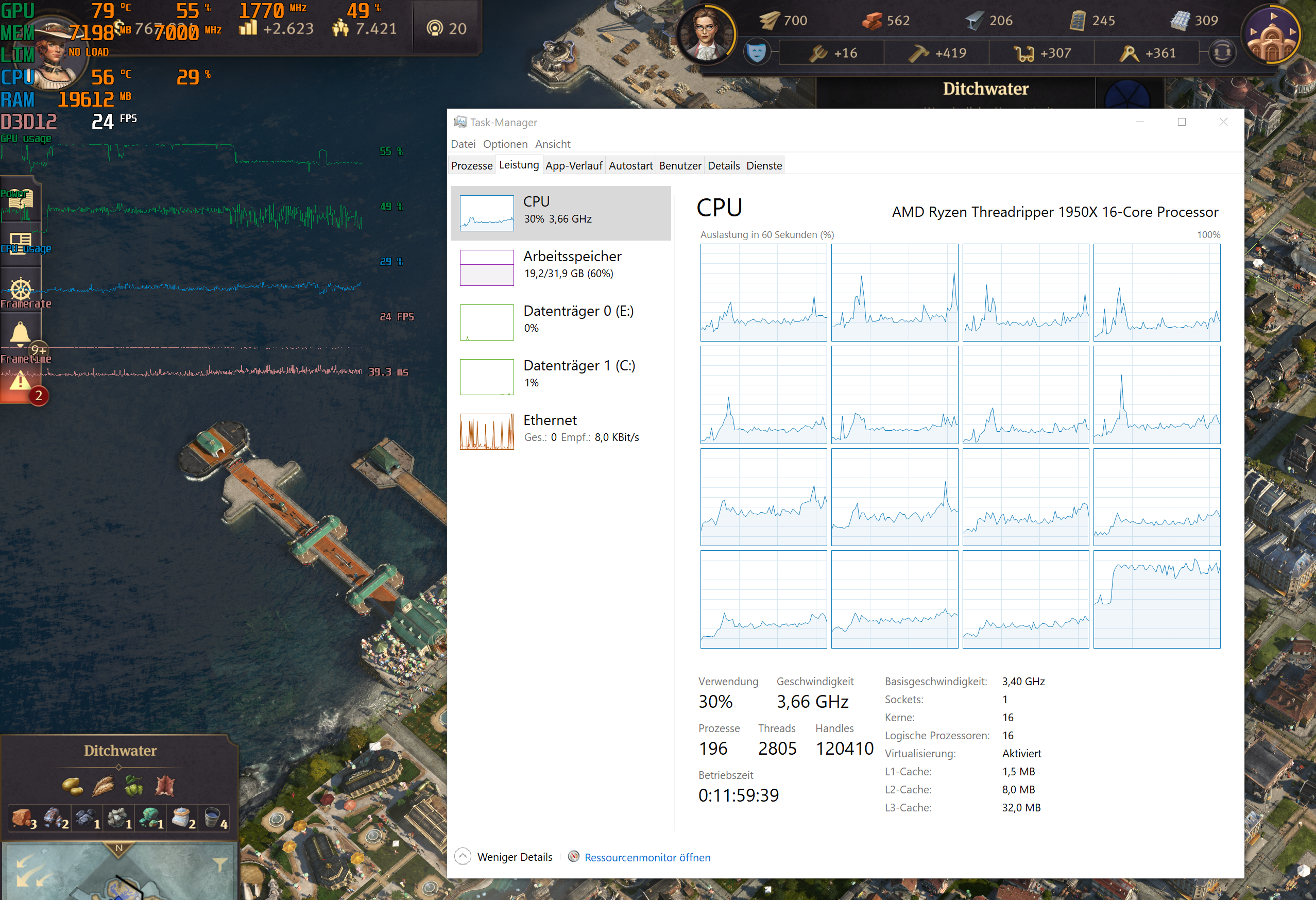Switch to the Dienste tab
1316x900 pixels.
pos(763,165)
